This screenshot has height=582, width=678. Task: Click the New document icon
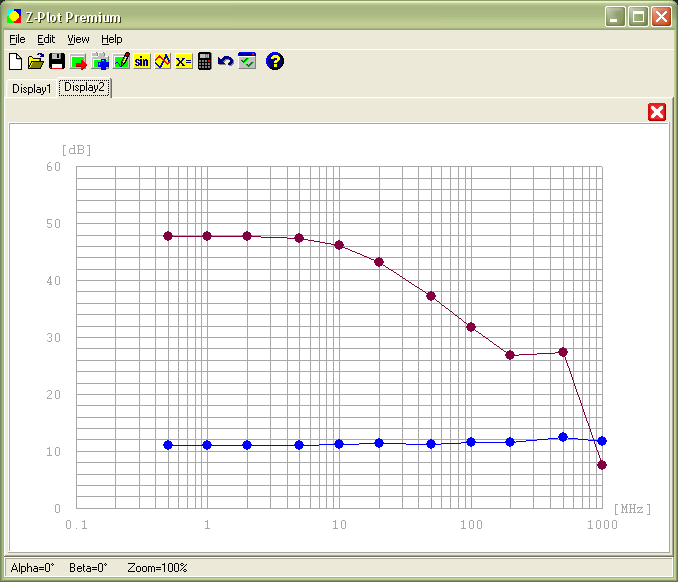15,62
